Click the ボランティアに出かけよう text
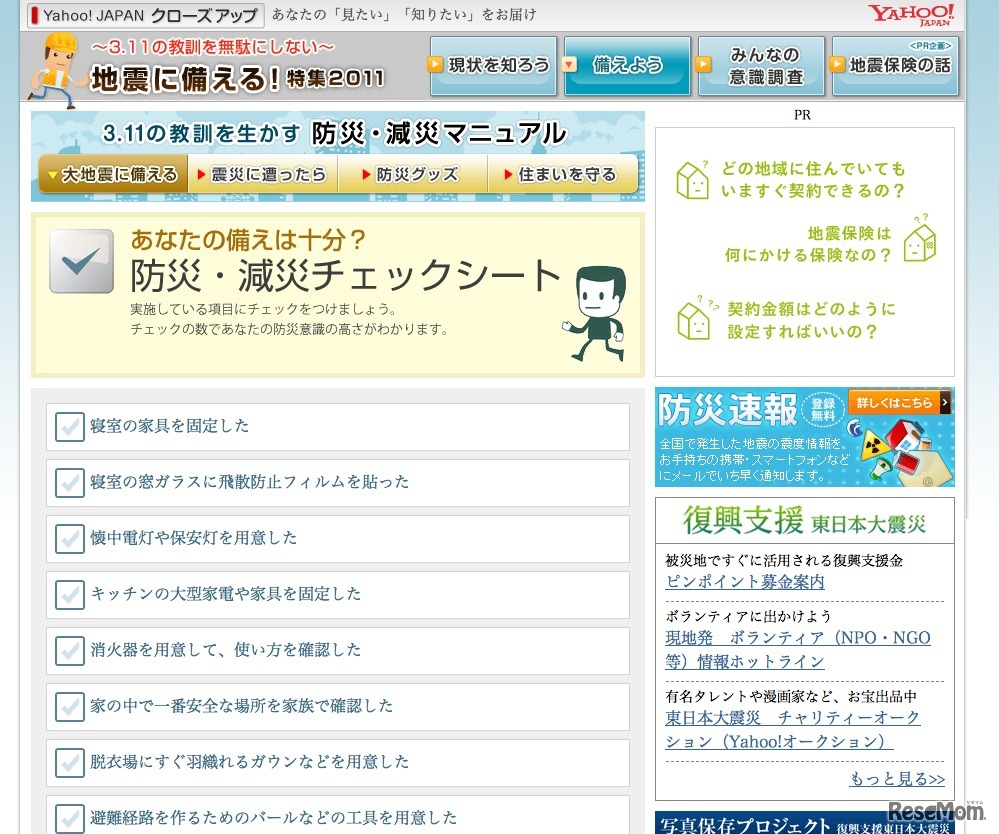This screenshot has height=834, width=999. click(748, 616)
